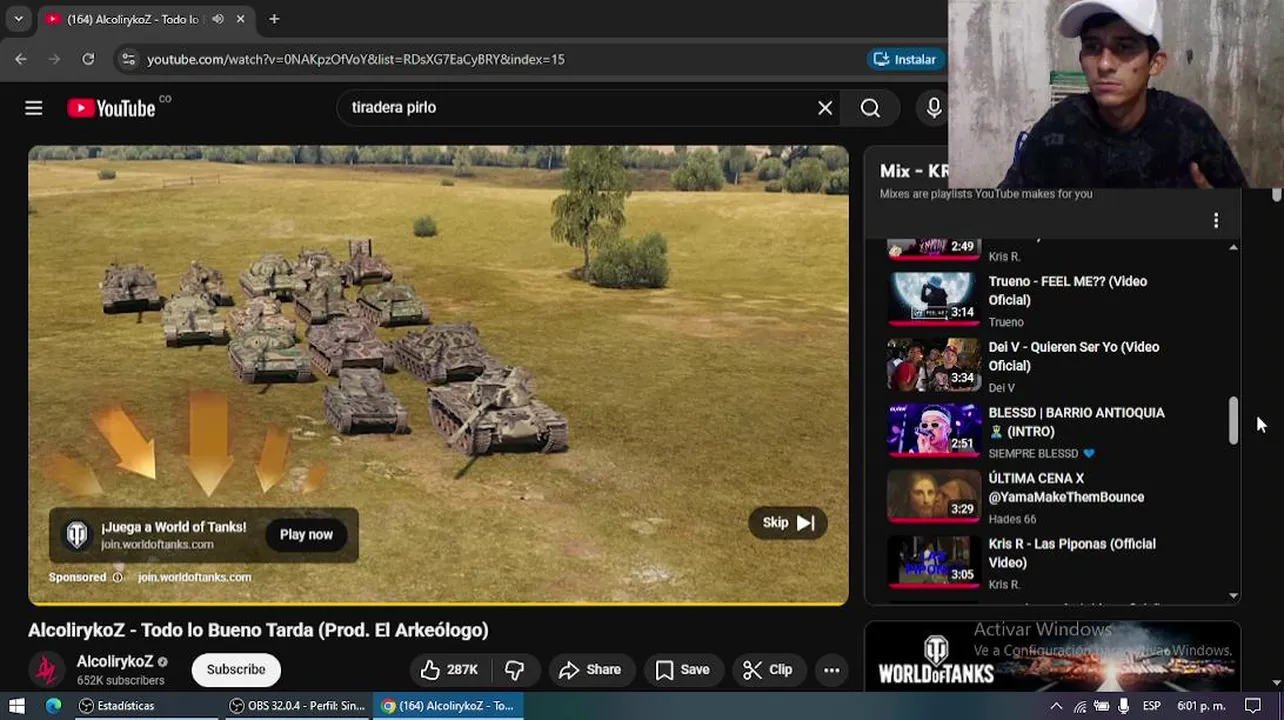View site information icon in address bar
This screenshot has width=1284, height=720.
128,59
